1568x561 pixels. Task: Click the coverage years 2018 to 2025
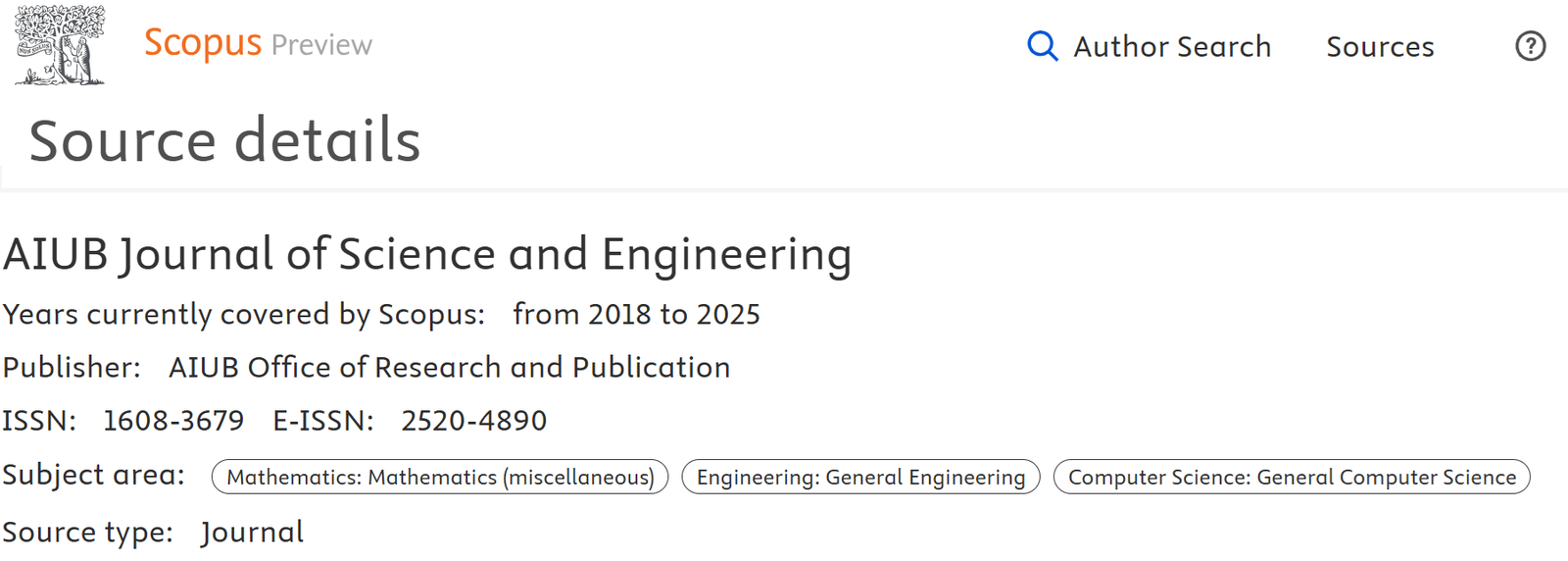tap(636, 314)
